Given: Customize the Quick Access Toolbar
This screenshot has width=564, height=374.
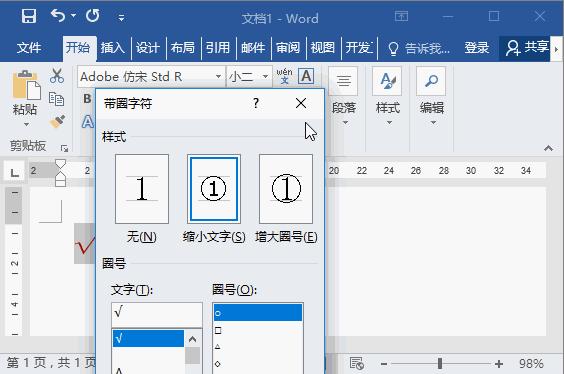Looking at the screenshot, I should [121, 17].
